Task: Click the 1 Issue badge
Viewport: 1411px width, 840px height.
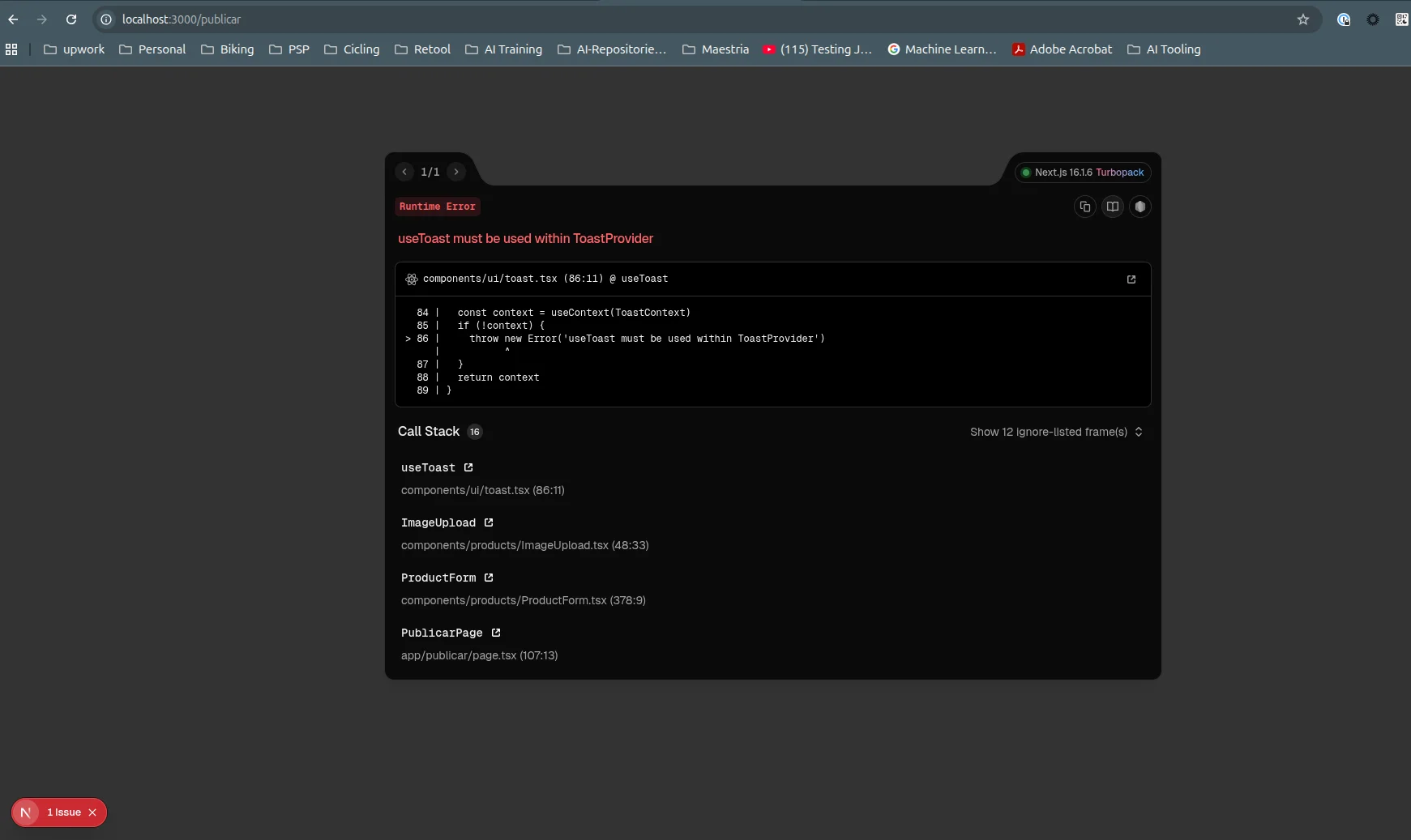Action: (x=64, y=812)
